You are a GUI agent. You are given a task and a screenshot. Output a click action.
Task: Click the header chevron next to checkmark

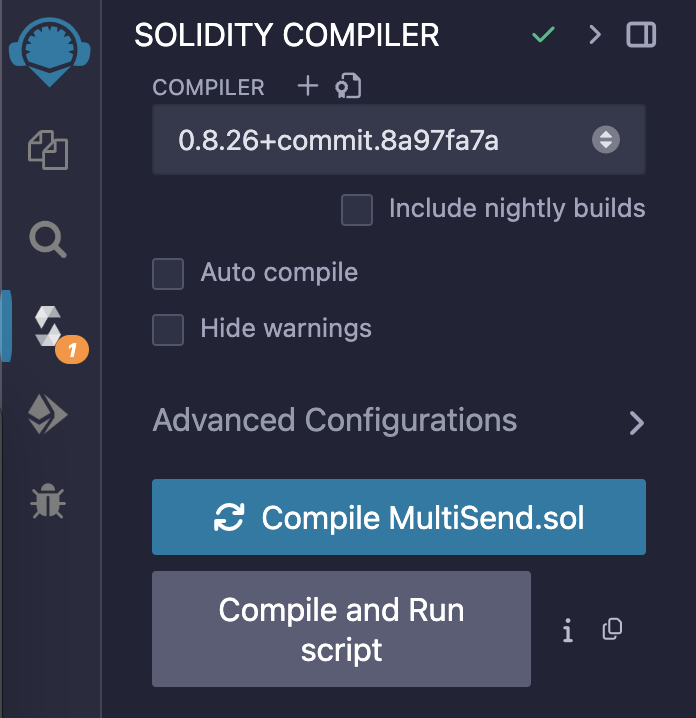(x=595, y=36)
